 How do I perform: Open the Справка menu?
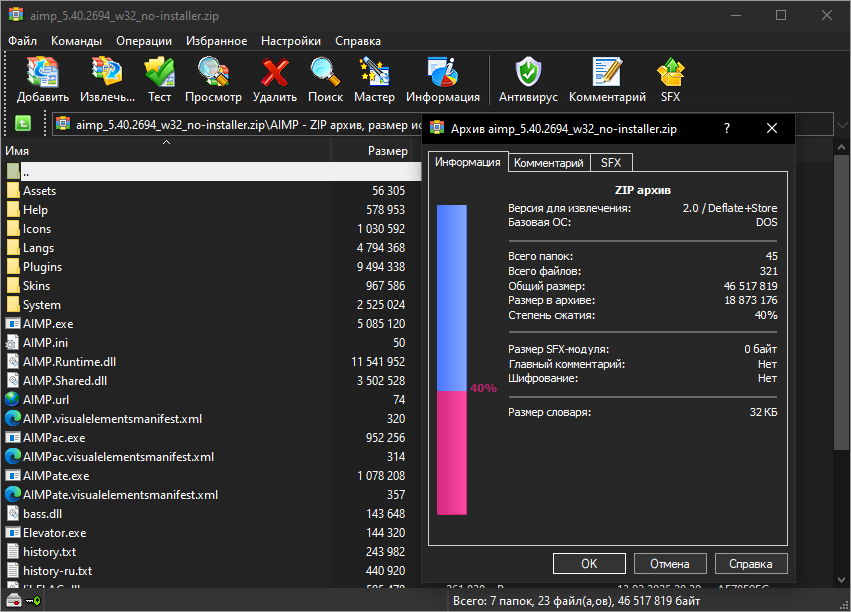click(358, 41)
